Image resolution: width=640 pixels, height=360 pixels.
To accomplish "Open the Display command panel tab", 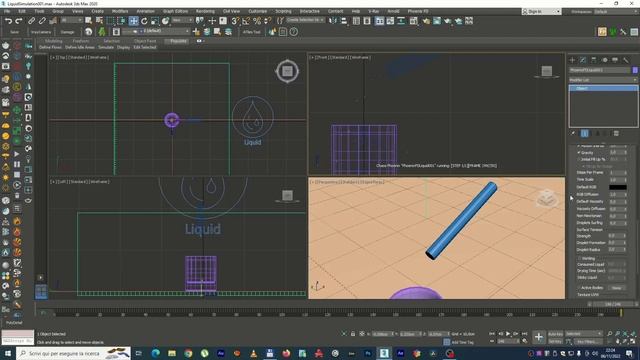I will click(x=615, y=60).
